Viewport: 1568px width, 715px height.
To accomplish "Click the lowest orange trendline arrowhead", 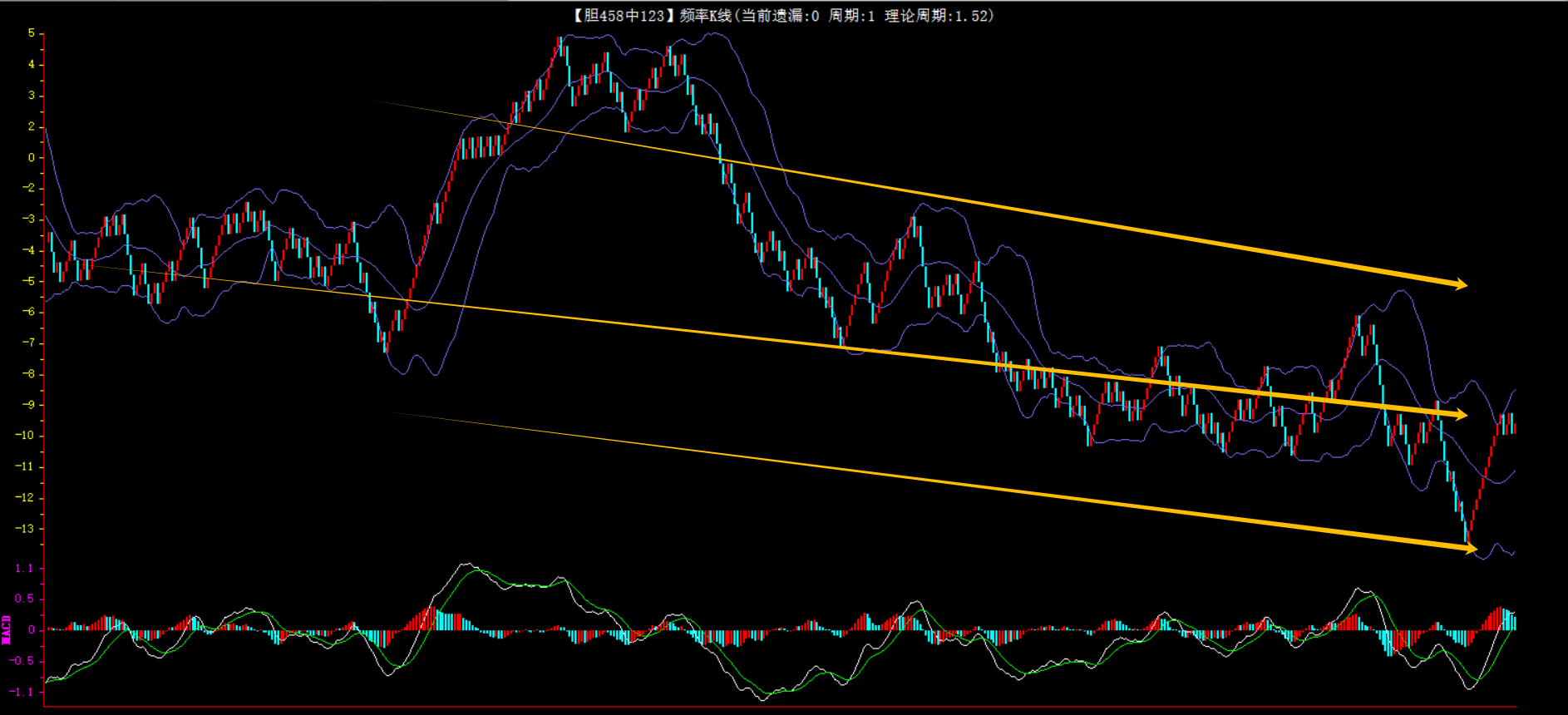I will point(1469,547).
